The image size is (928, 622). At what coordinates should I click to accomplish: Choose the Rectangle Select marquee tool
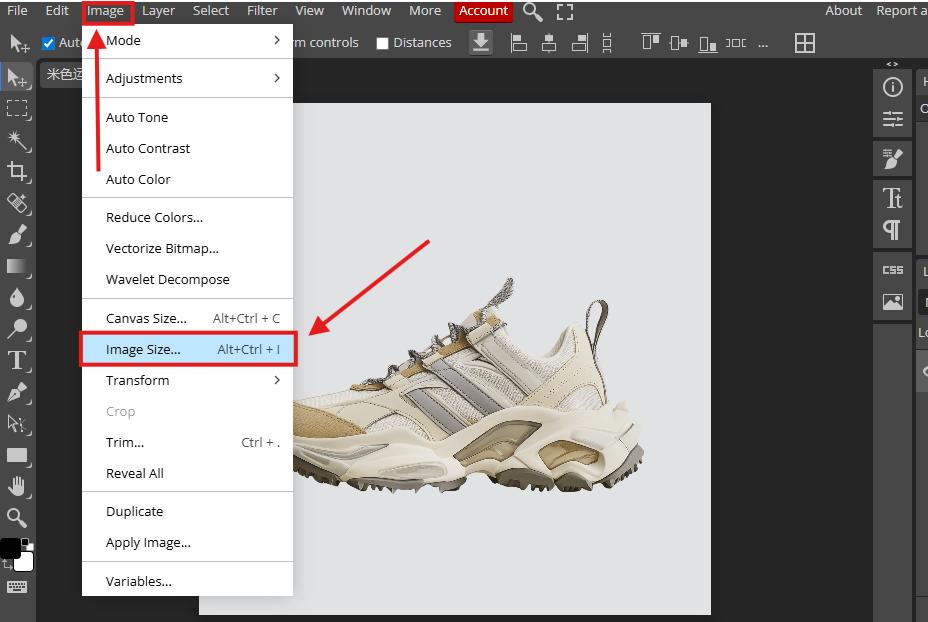click(x=17, y=108)
